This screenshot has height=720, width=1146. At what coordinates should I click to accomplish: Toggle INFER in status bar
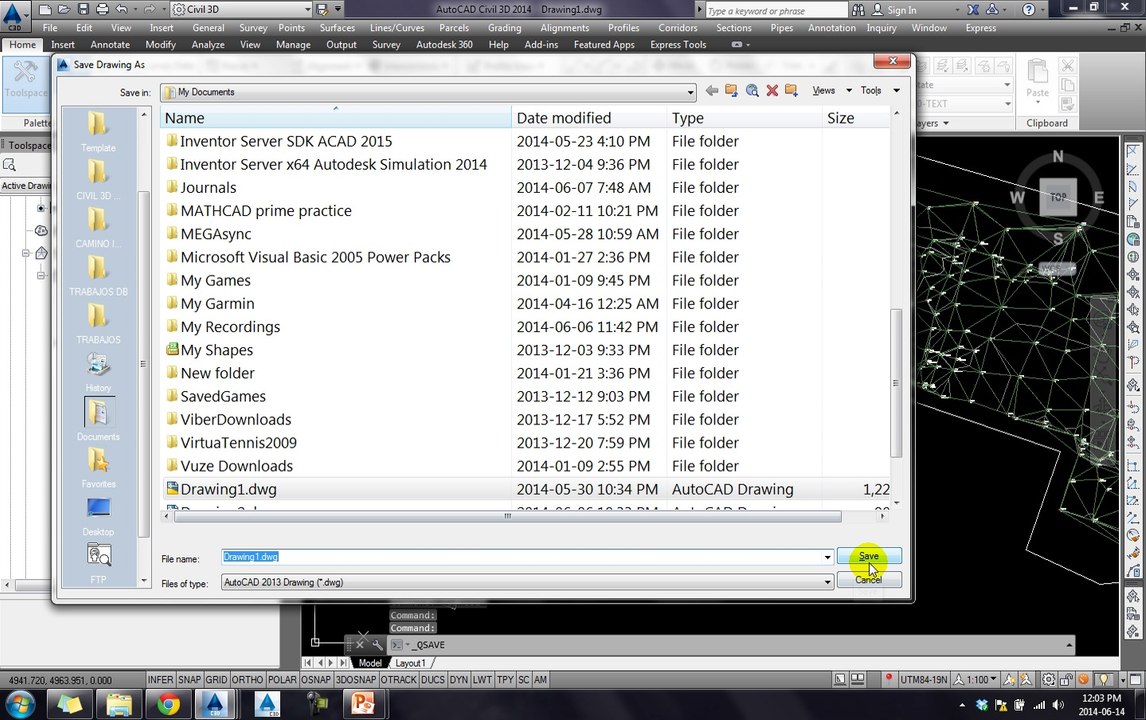(160, 679)
